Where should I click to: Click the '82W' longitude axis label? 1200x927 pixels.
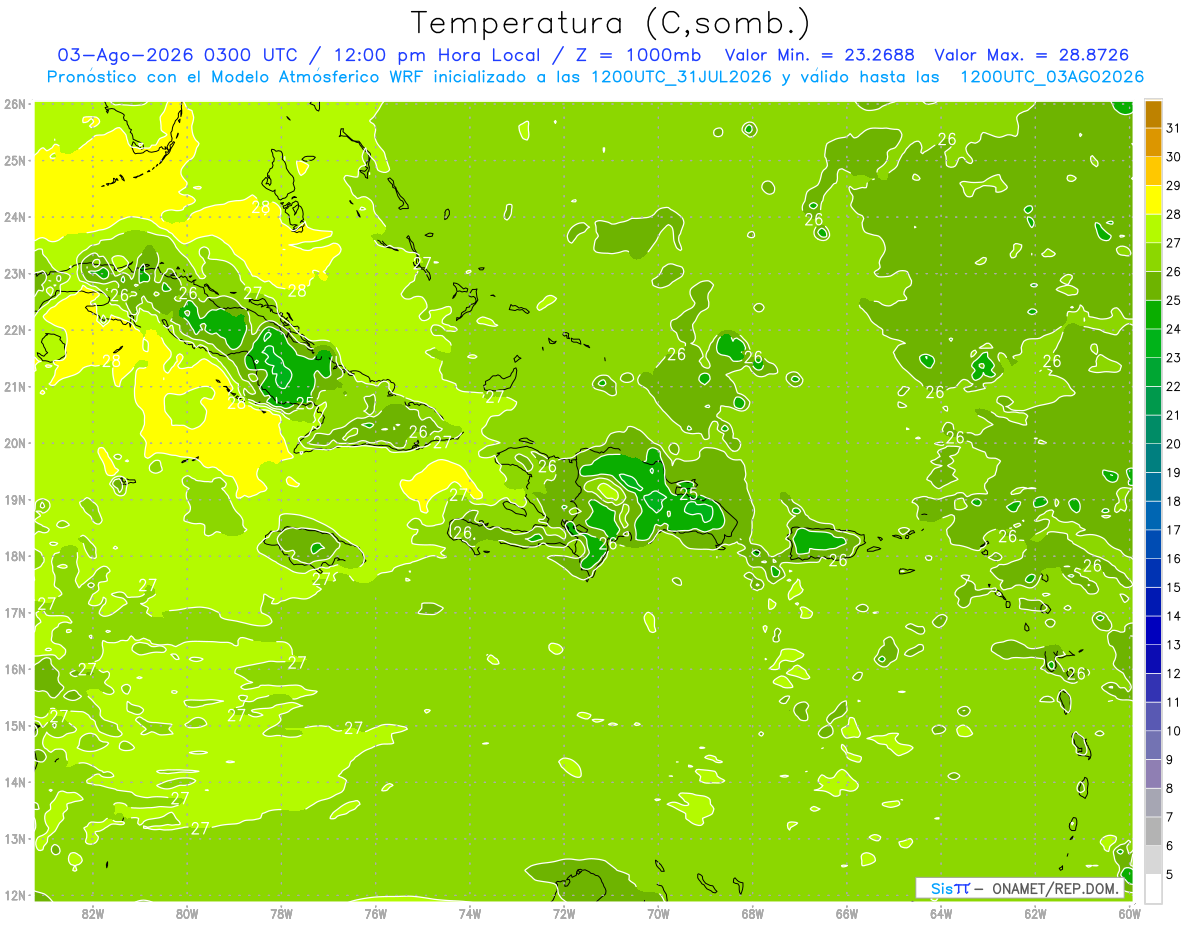tap(93, 912)
